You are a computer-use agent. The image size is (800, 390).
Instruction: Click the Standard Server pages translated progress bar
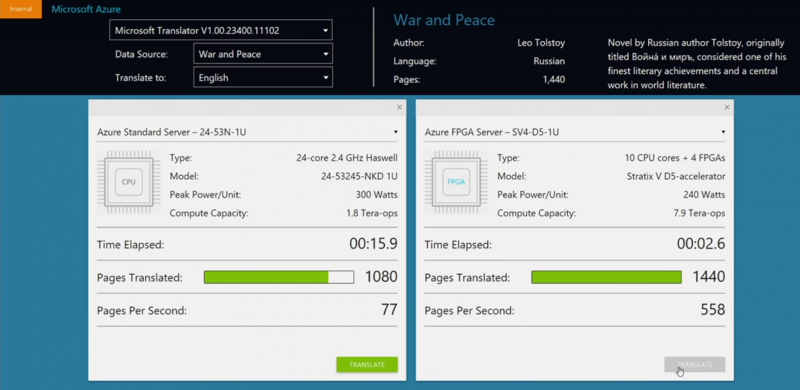click(279, 277)
